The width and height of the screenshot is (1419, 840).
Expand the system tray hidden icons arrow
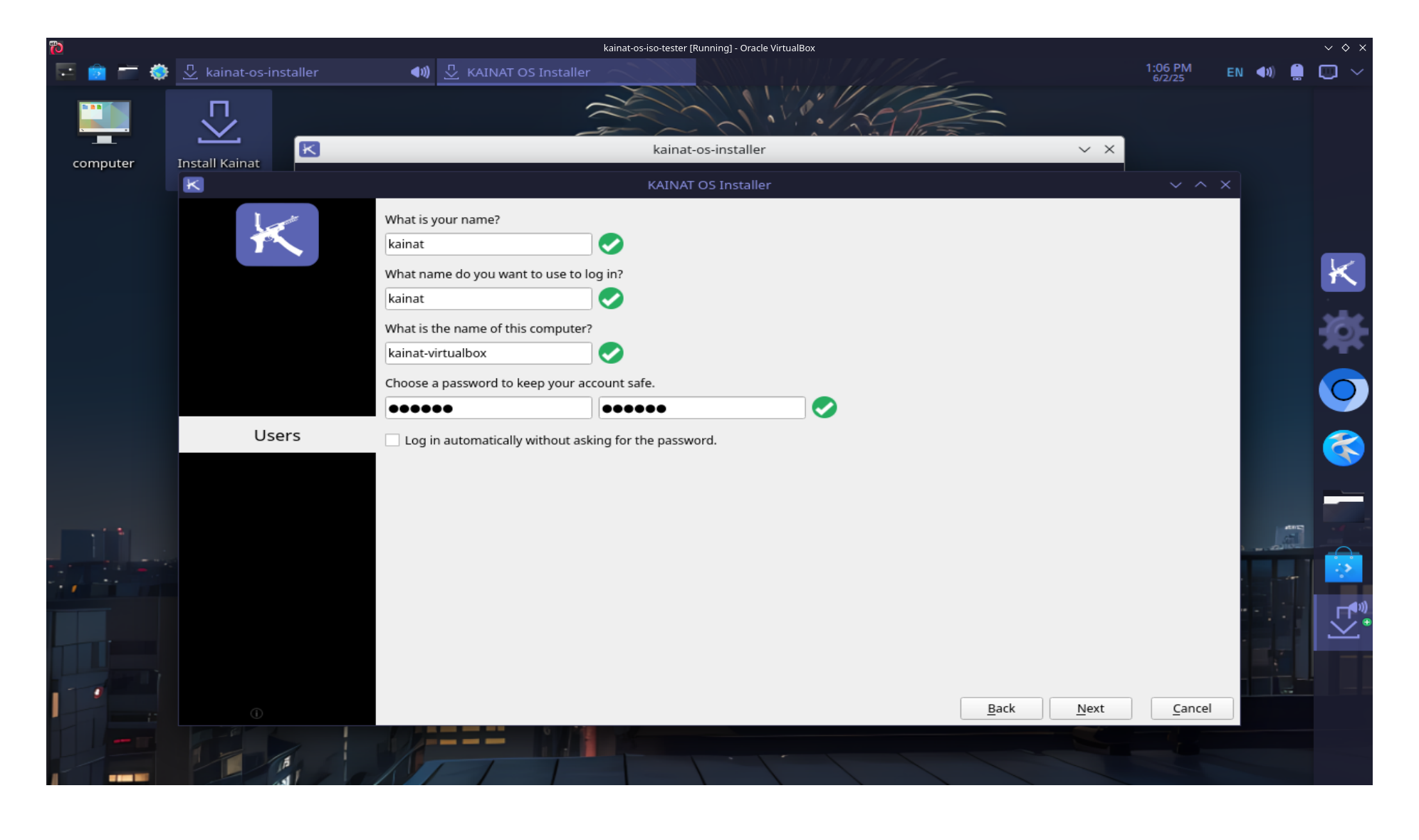pyautogui.click(x=1357, y=72)
